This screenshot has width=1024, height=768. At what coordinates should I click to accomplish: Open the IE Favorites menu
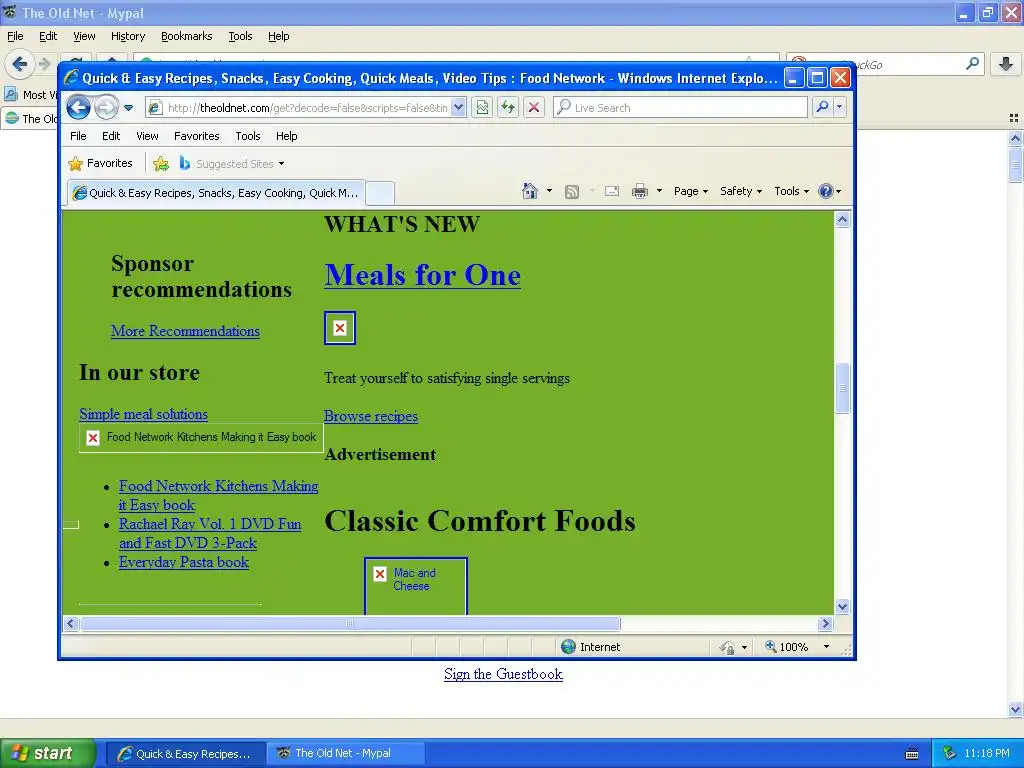197,136
